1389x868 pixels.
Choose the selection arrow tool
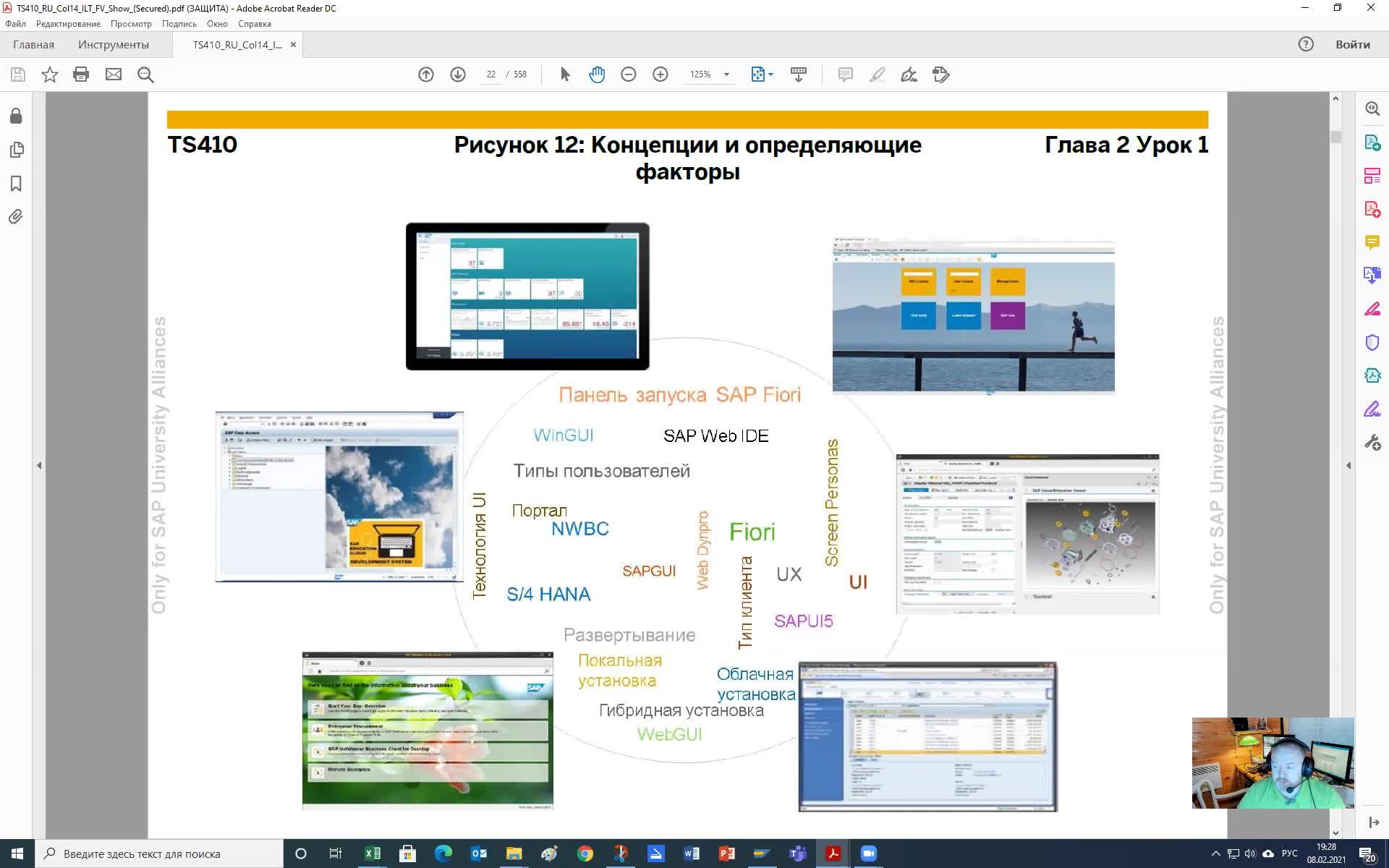pyautogui.click(x=565, y=75)
